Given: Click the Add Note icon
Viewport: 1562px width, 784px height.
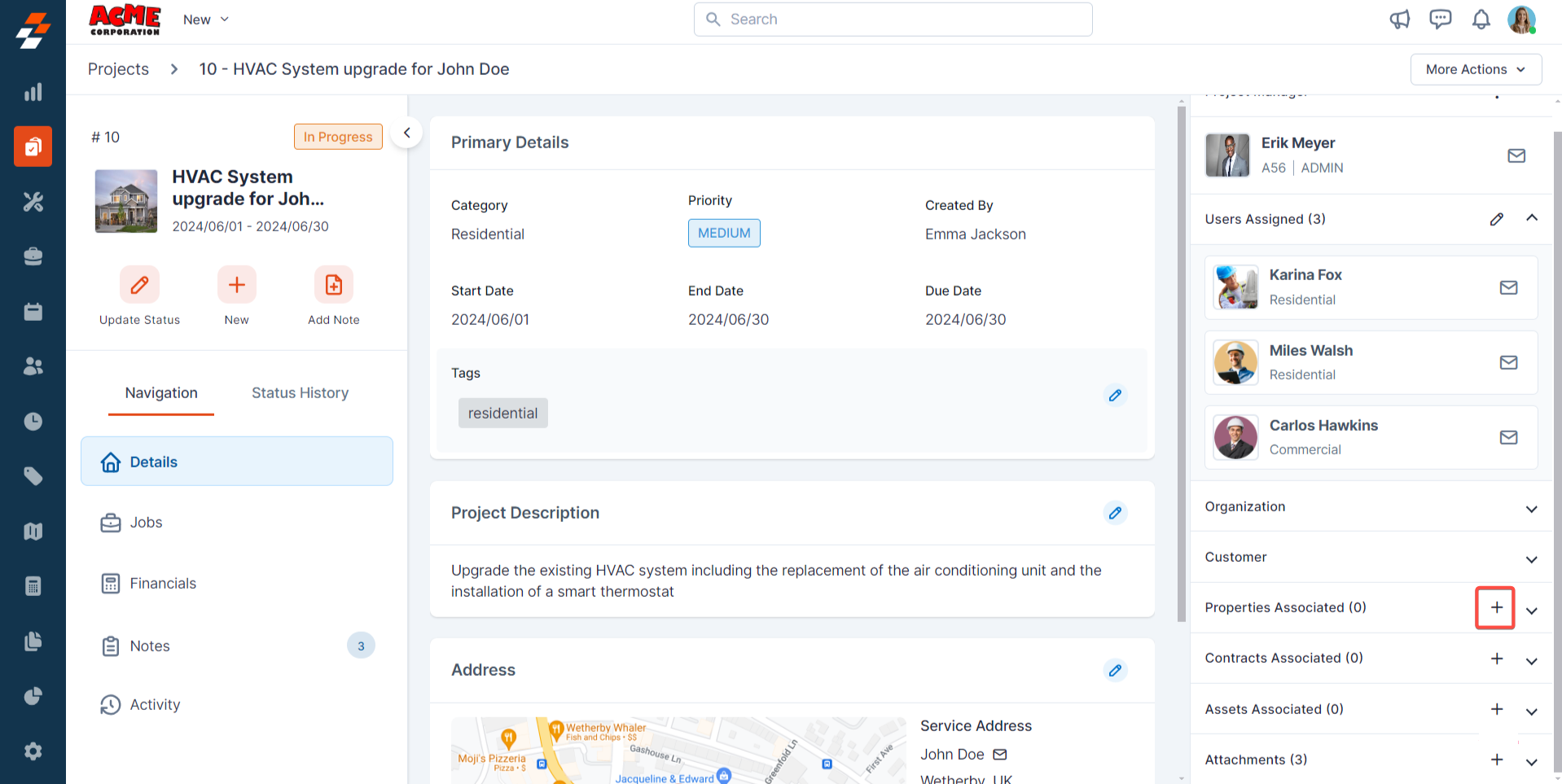Looking at the screenshot, I should (334, 285).
